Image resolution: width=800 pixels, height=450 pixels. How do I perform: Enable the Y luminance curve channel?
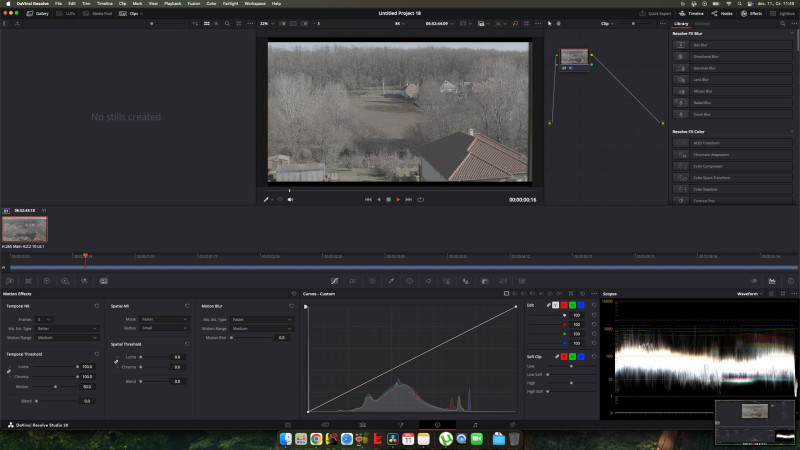pyautogui.click(x=556, y=305)
